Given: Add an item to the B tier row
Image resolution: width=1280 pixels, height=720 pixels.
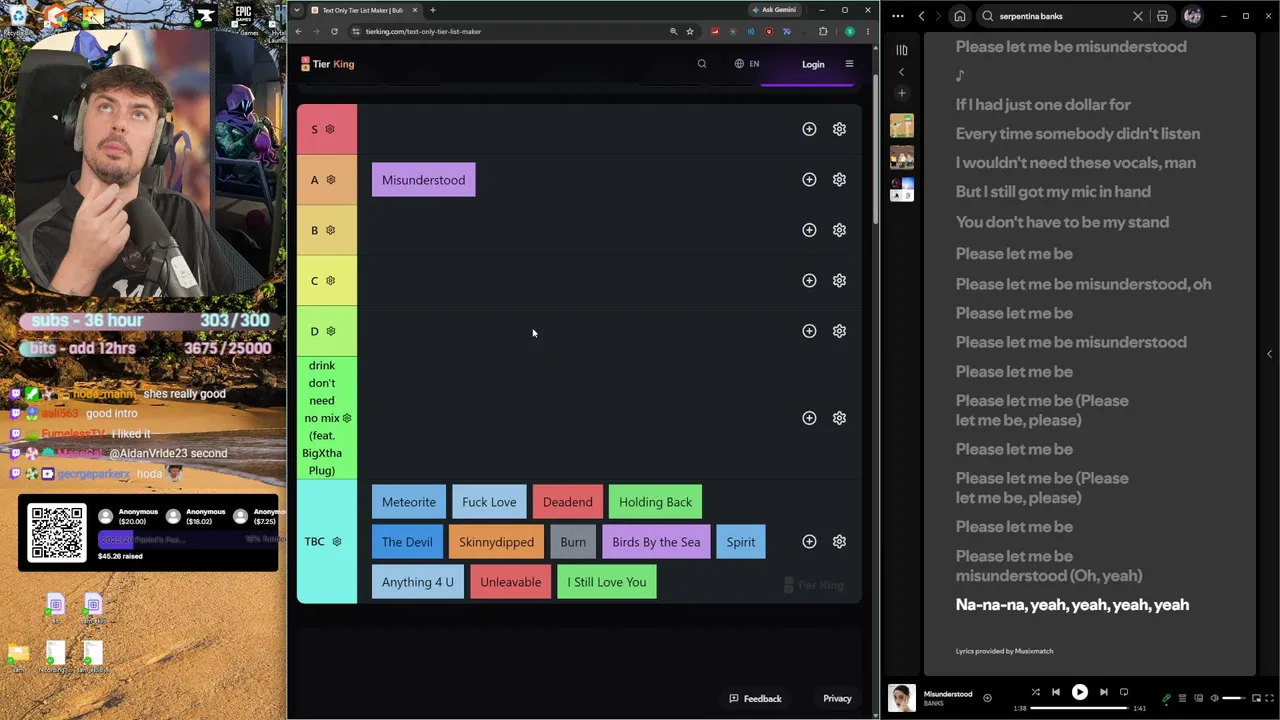Looking at the screenshot, I should click(809, 230).
